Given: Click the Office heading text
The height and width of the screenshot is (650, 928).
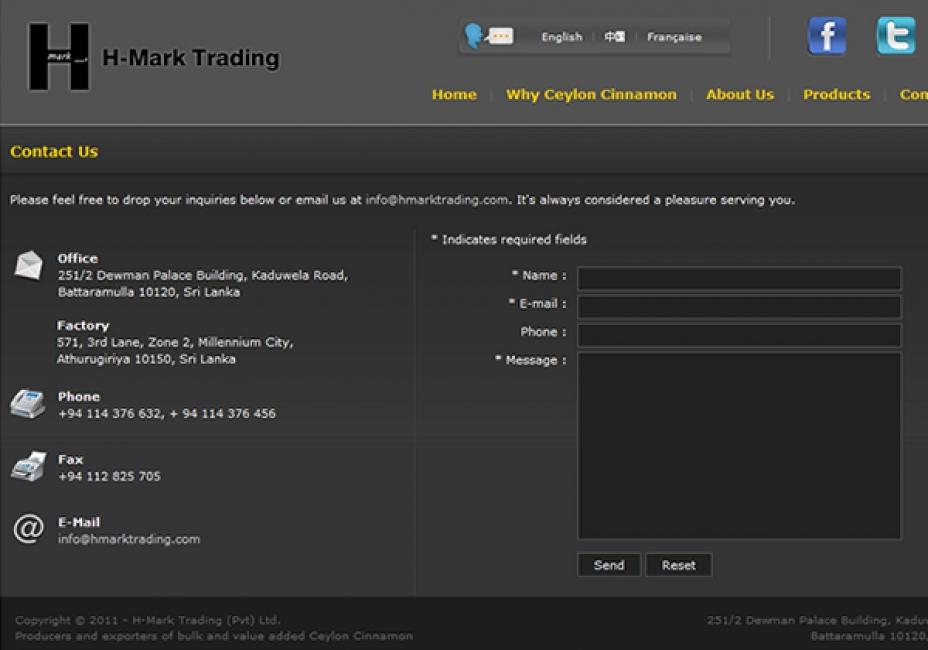Looking at the screenshot, I should pos(78,258).
